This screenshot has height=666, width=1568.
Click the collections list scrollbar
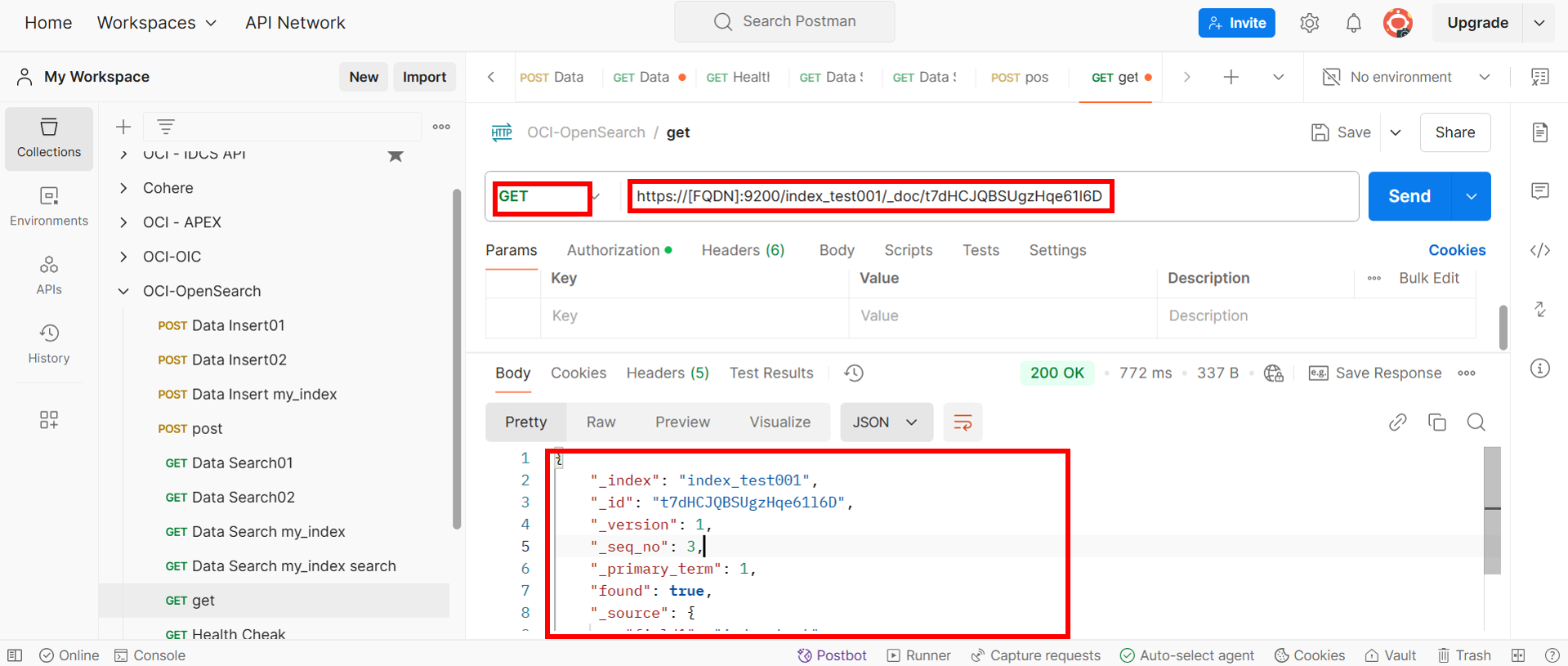(457, 360)
